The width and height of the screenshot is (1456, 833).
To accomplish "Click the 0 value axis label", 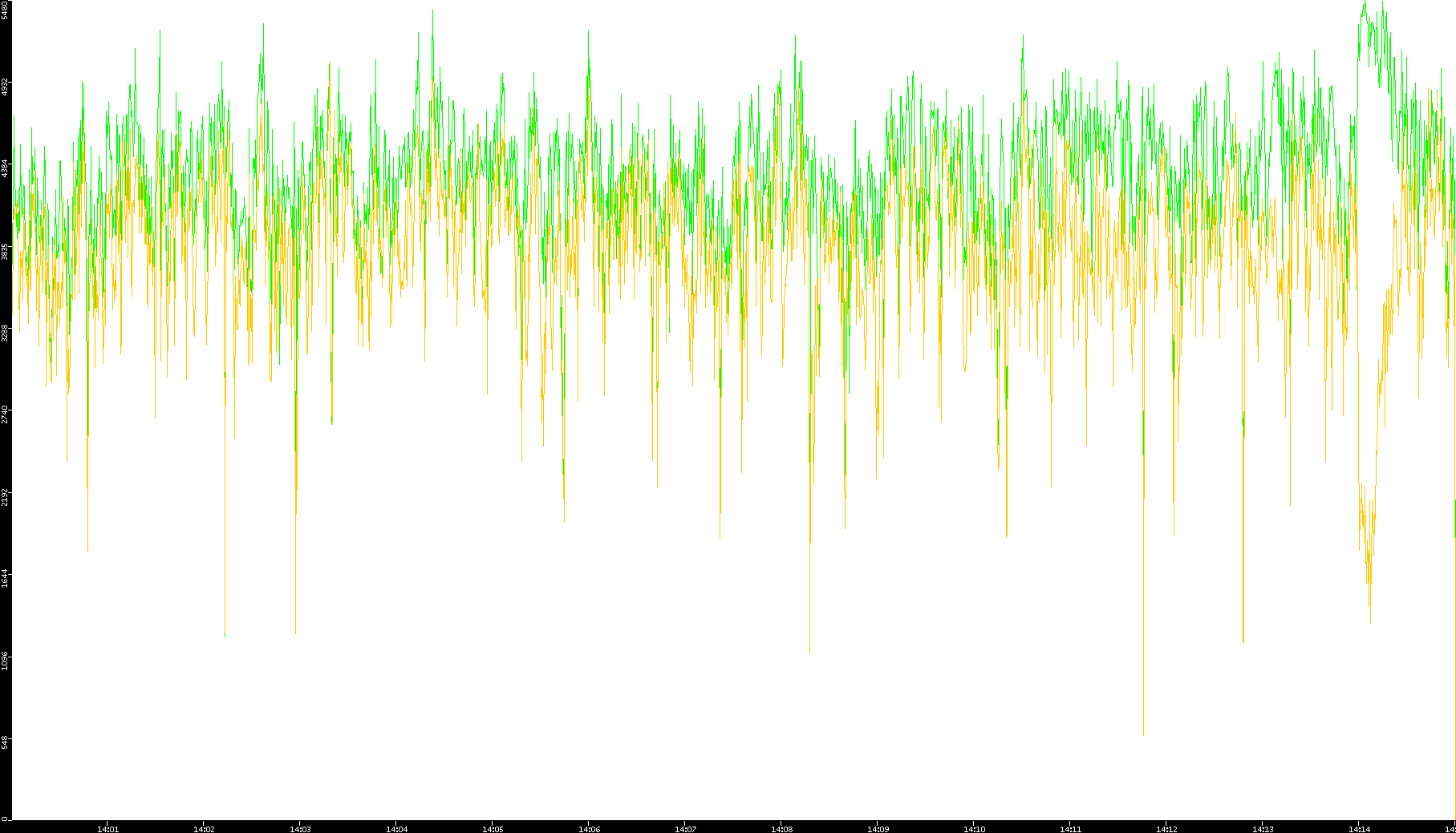I will click(4, 819).
